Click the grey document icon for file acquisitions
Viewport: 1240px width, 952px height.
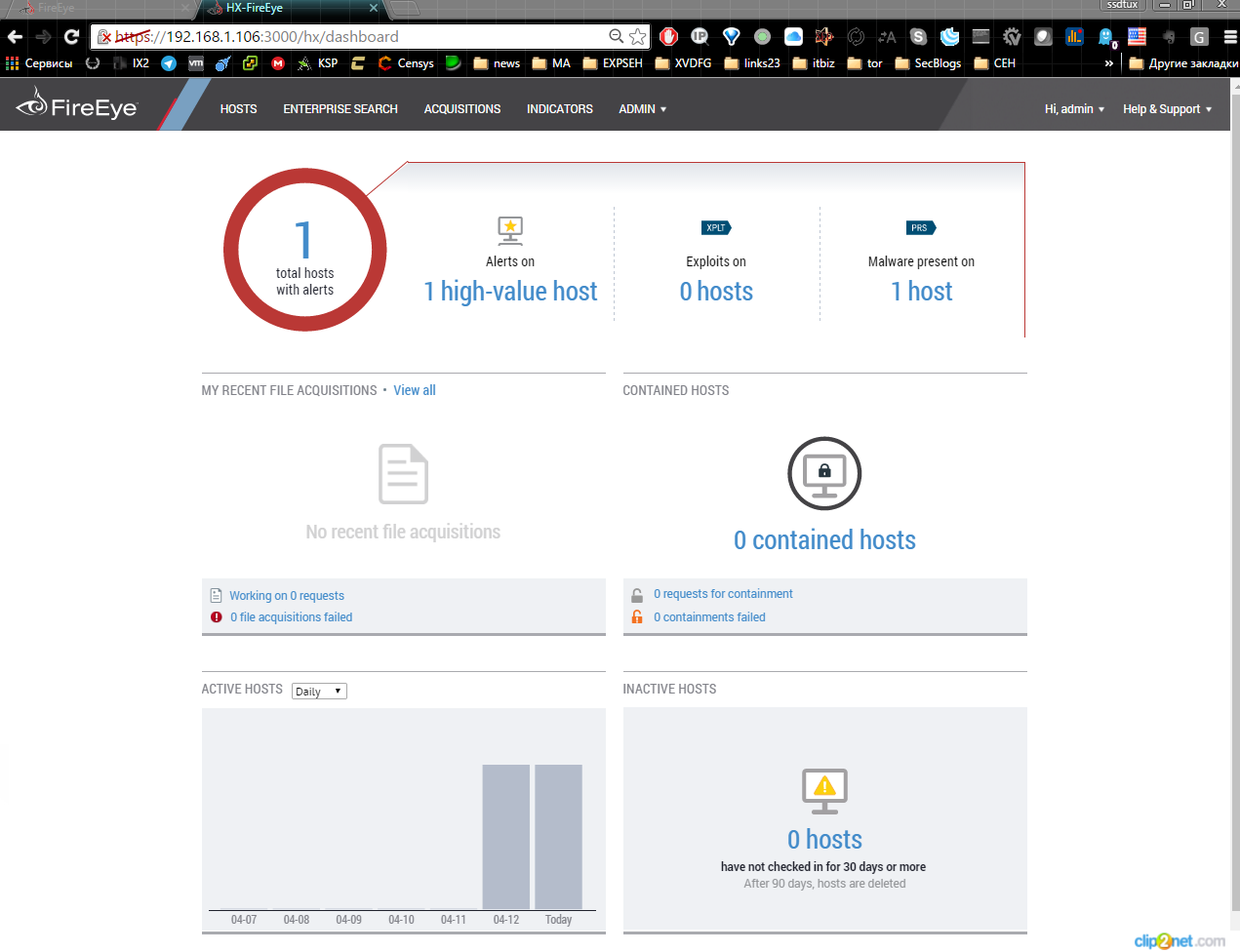click(x=403, y=473)
